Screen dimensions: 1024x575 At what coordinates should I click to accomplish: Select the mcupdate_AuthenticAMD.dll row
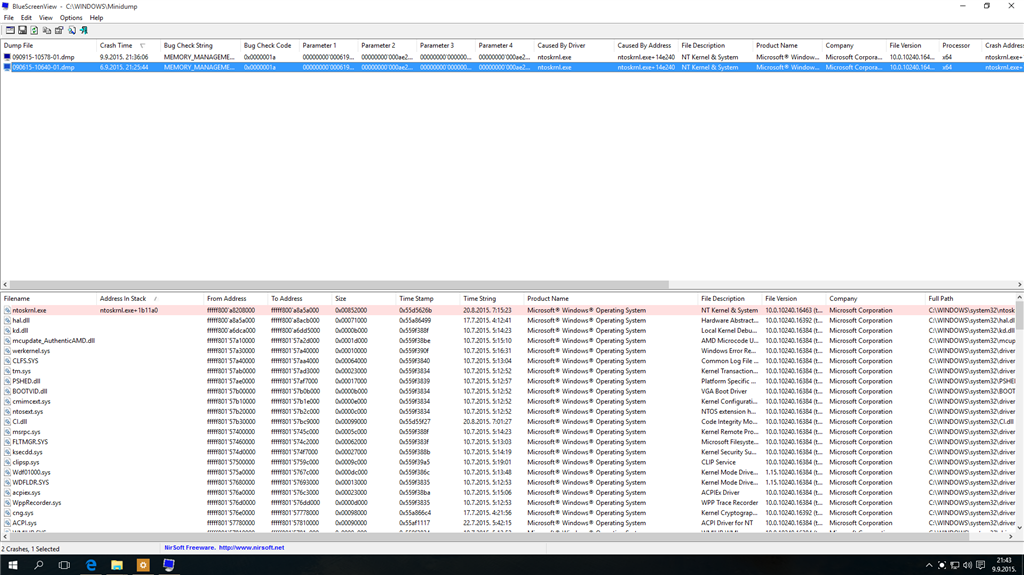click(x=508, y=340)
